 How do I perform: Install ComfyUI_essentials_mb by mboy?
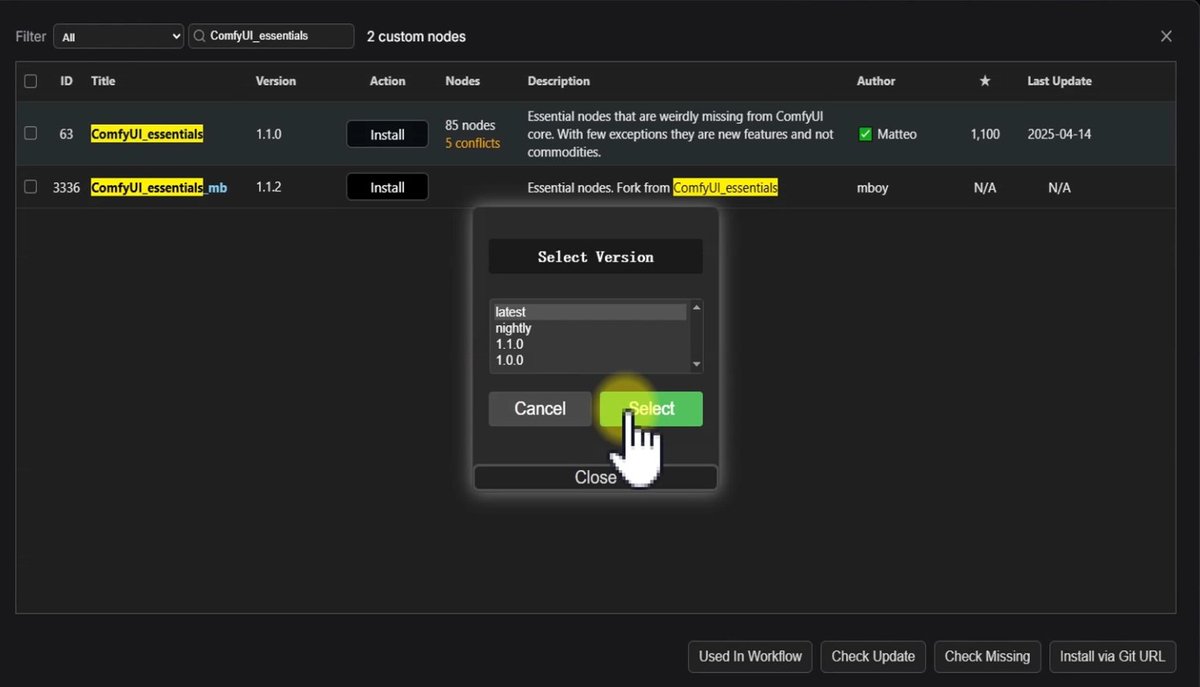coord(387,187)
